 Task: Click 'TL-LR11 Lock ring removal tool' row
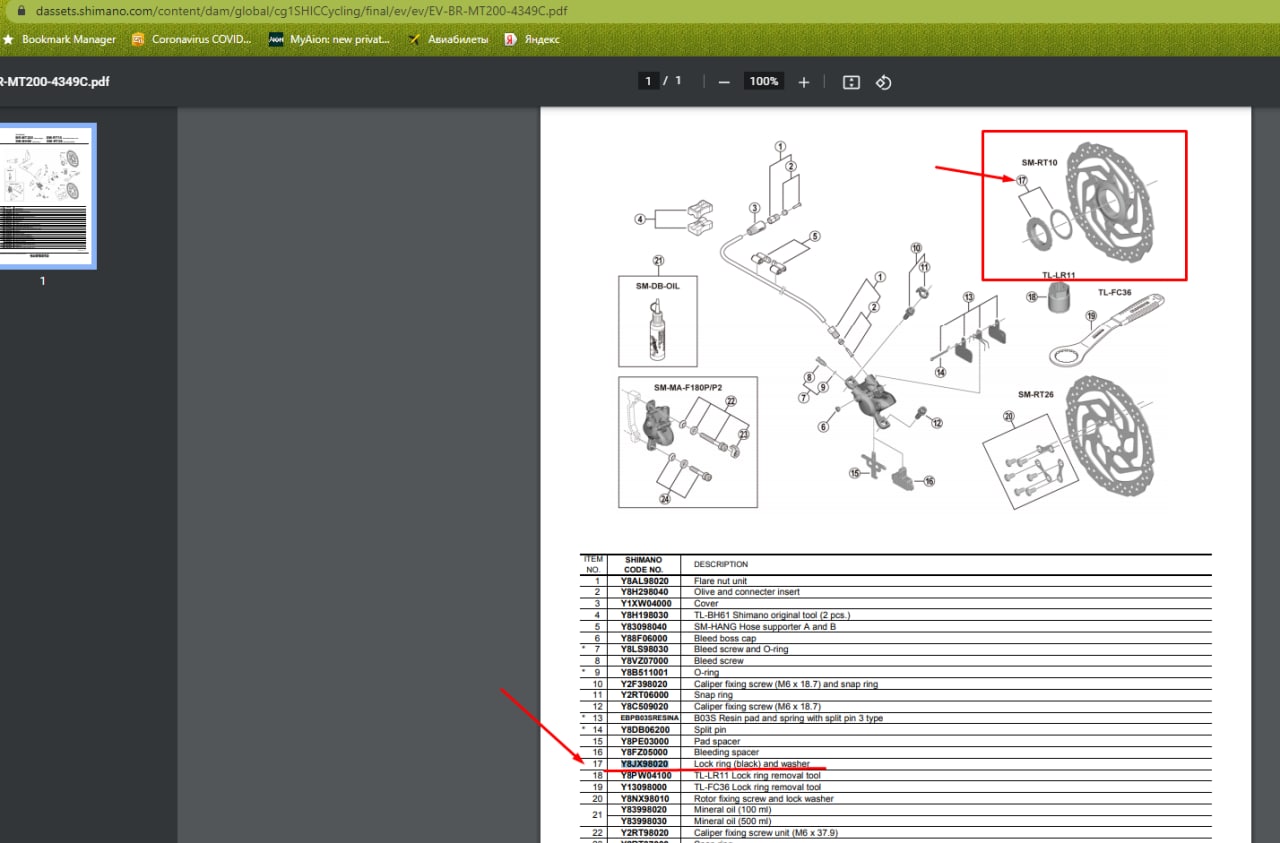click(895, 776)
